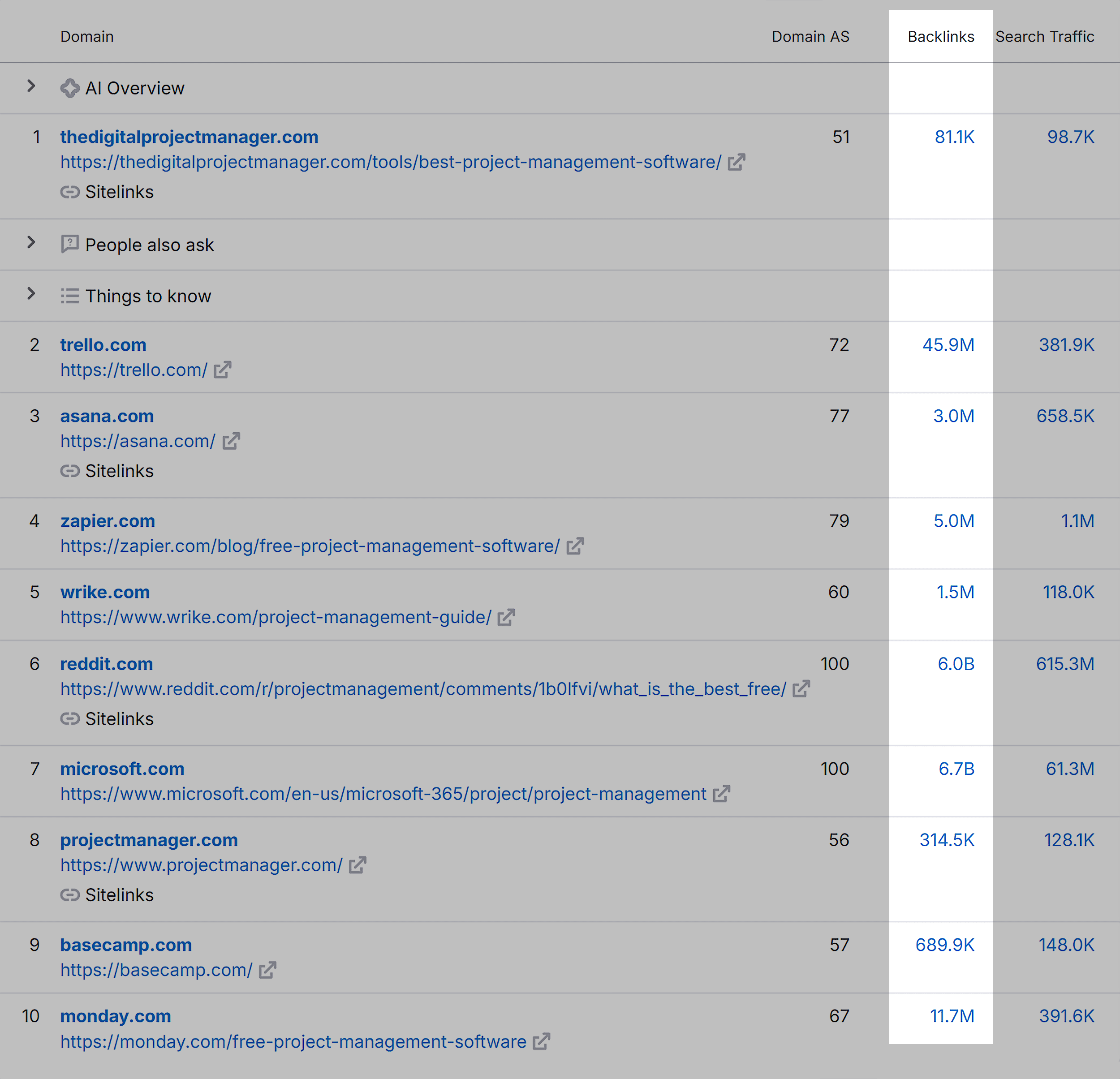Expand the AI Overview row
This screenshot has width=1120, height=1079.
[31, 86]
